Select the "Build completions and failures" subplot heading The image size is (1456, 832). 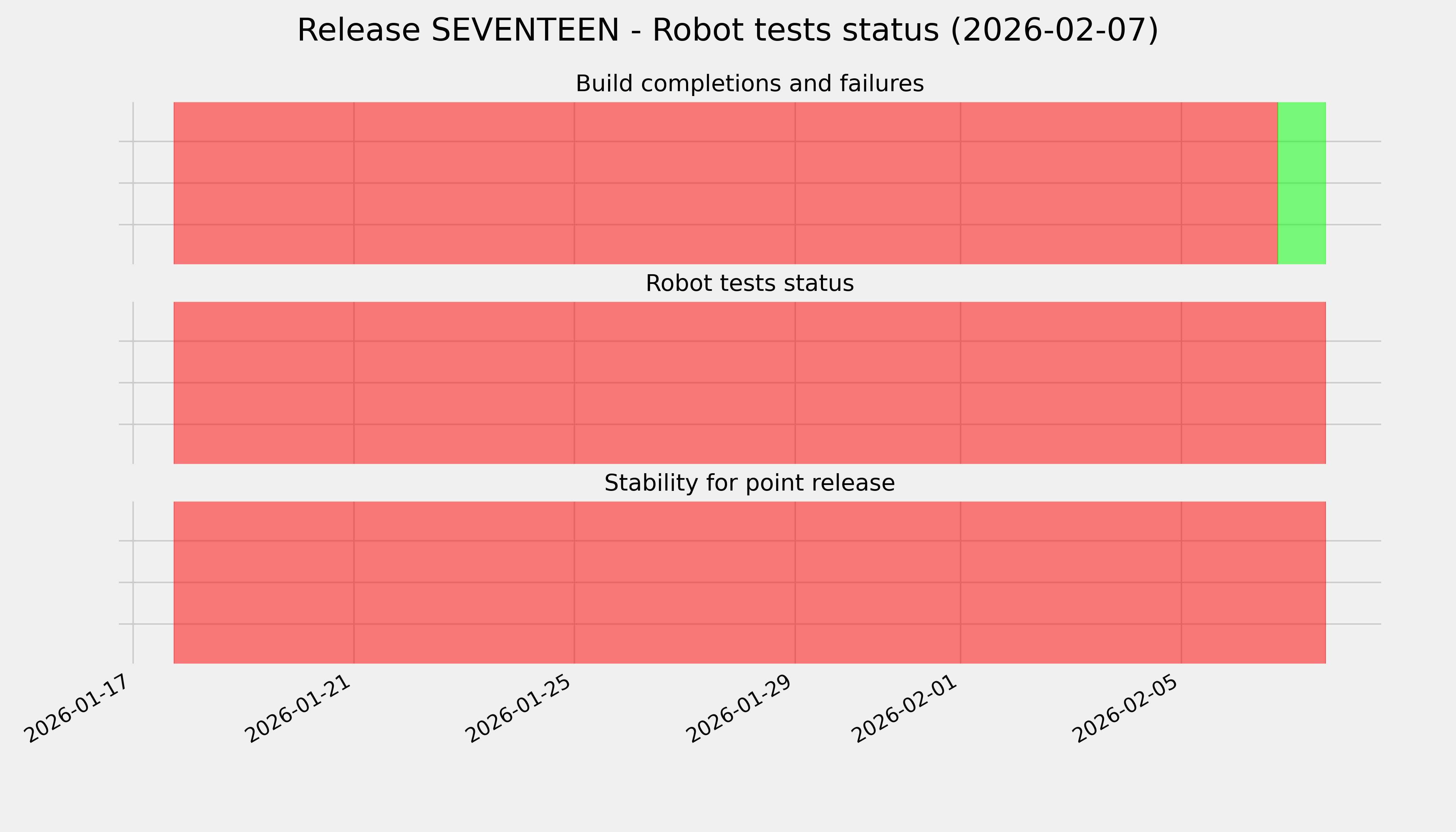coord(749,84)
